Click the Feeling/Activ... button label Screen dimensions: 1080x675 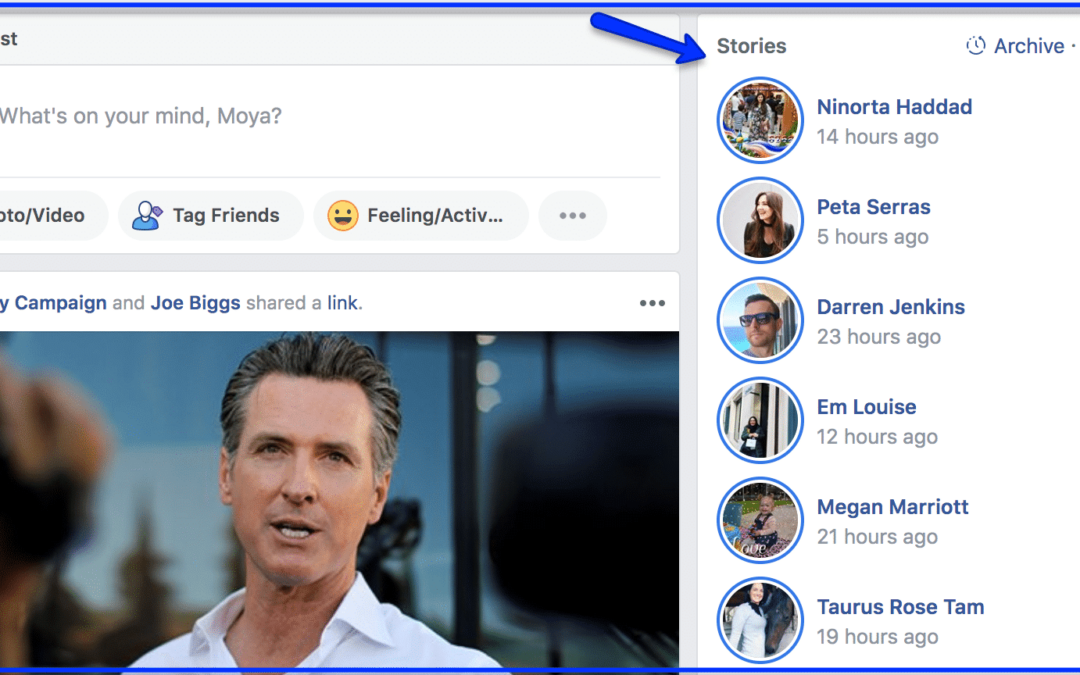click(435, 216)
